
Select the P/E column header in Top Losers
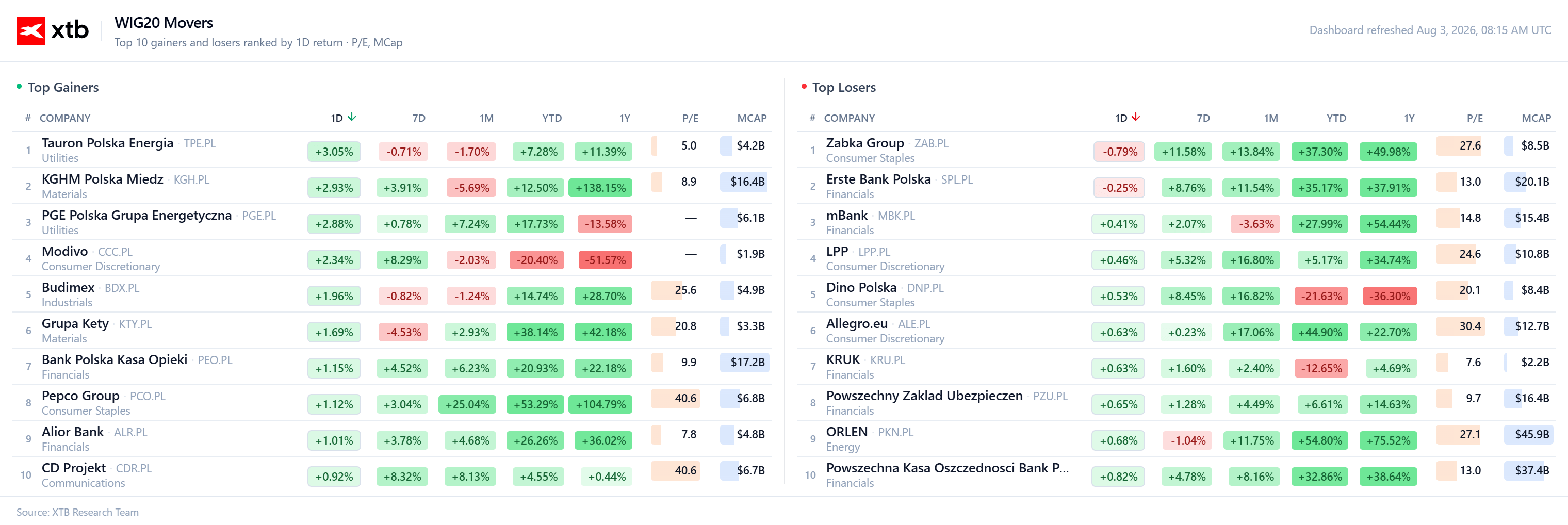coord(1474,118)
